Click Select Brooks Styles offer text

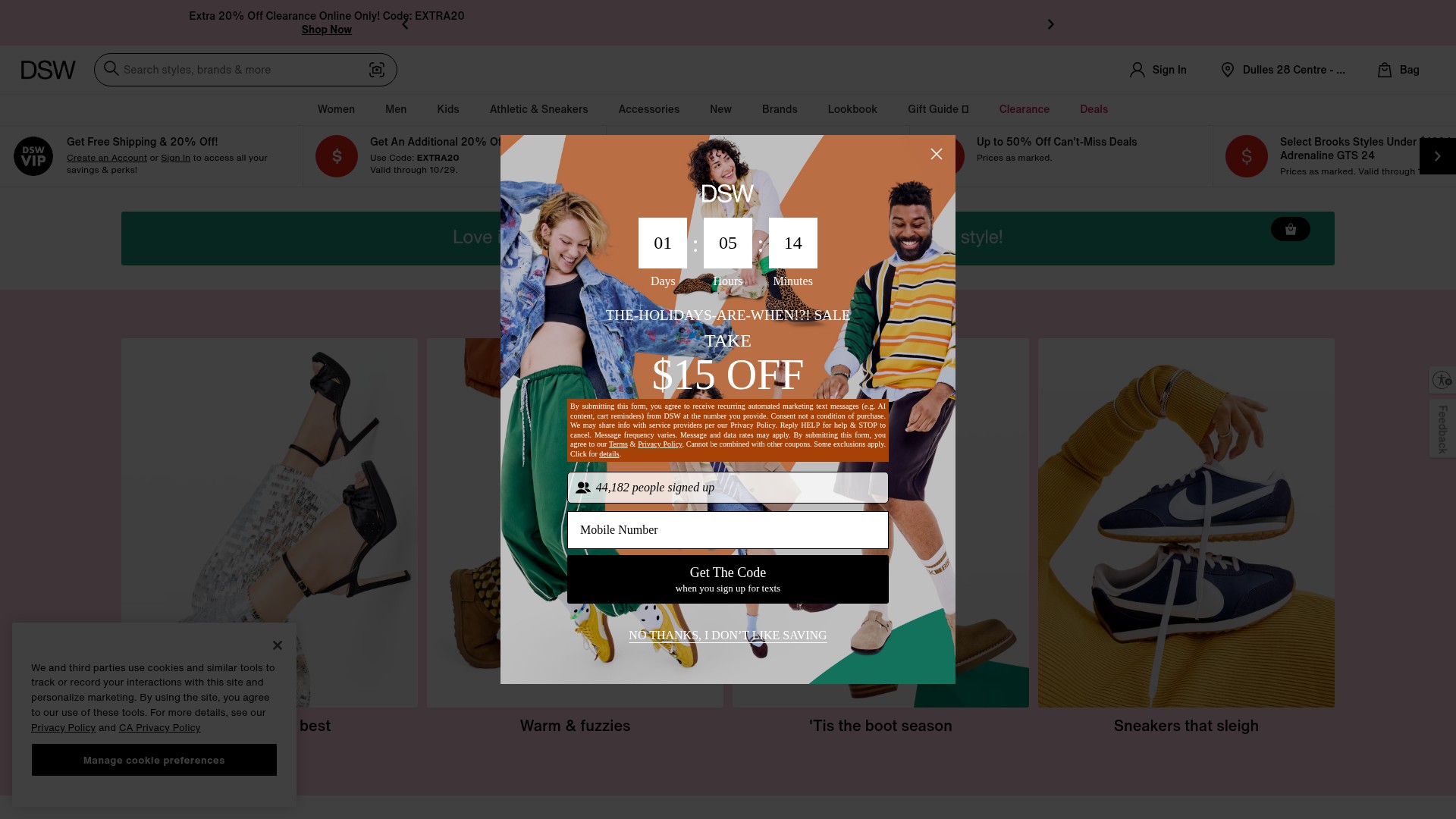pos(1349,149)
